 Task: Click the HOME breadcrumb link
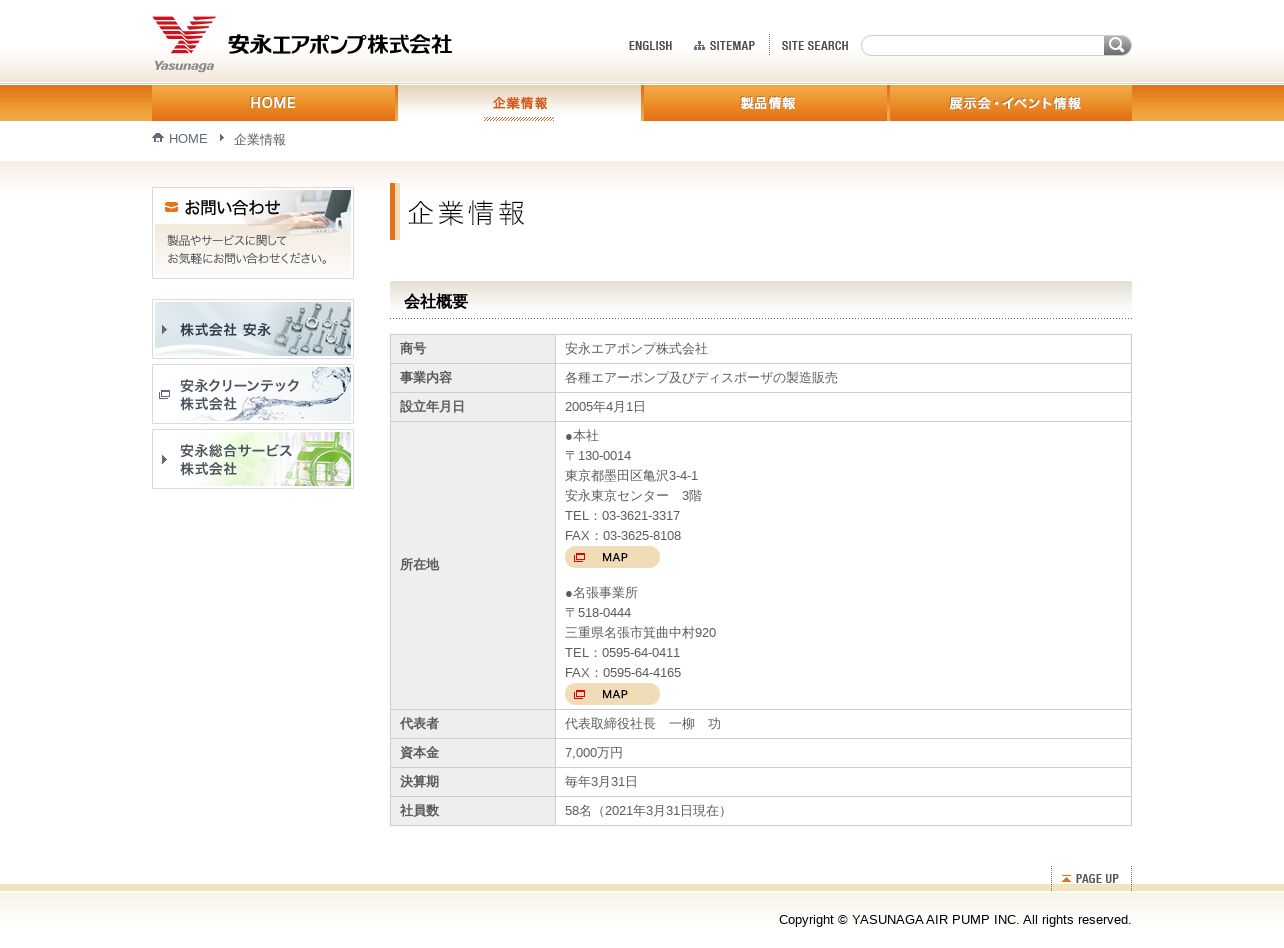pyautogui.click(x=188, y=139)
